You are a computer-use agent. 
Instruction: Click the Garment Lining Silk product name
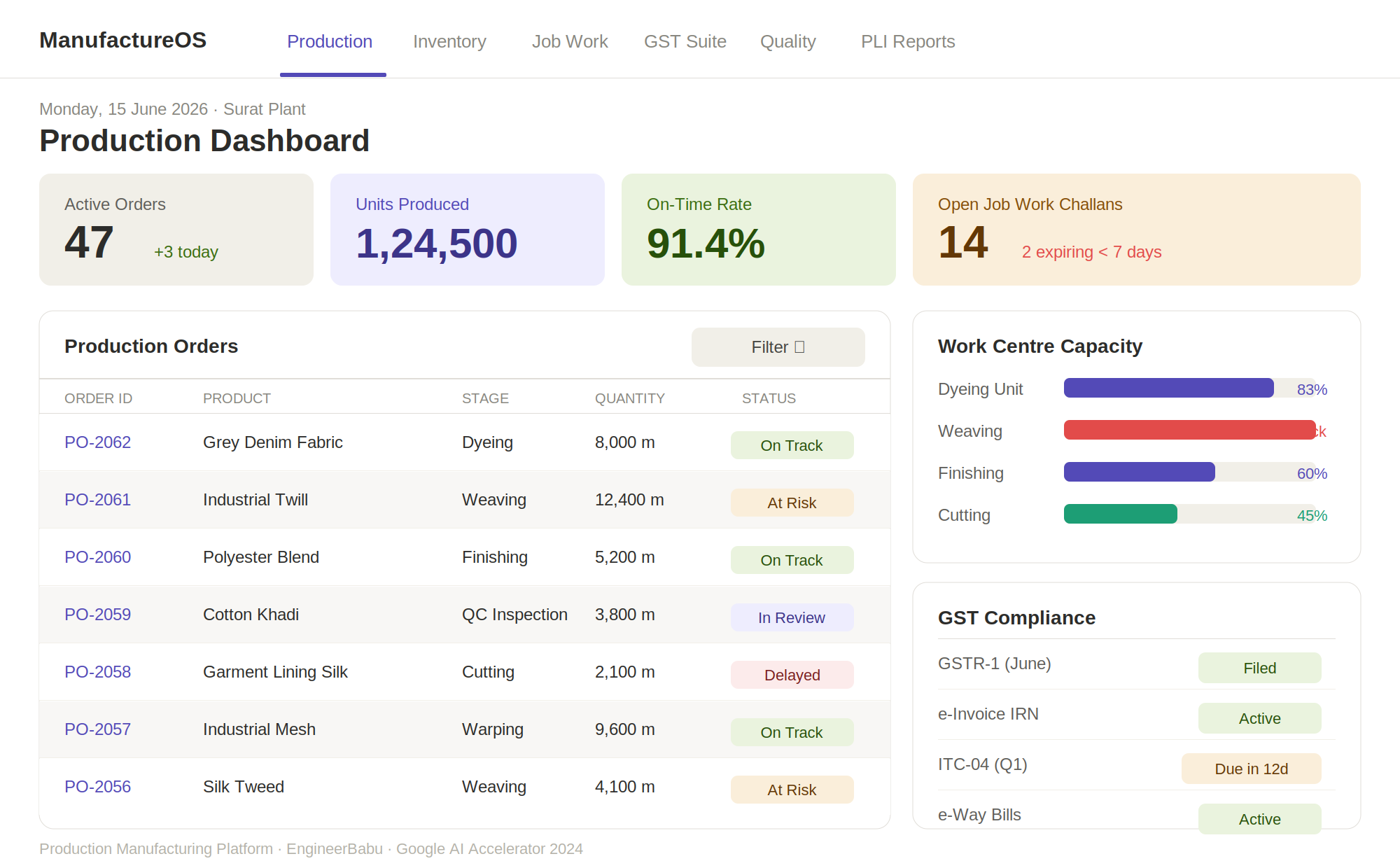coord(275,672)
